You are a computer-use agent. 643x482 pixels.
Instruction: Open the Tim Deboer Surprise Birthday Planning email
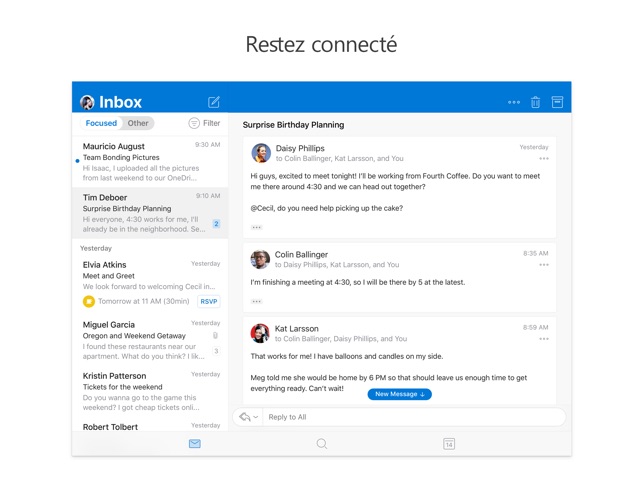pos(150,213)
